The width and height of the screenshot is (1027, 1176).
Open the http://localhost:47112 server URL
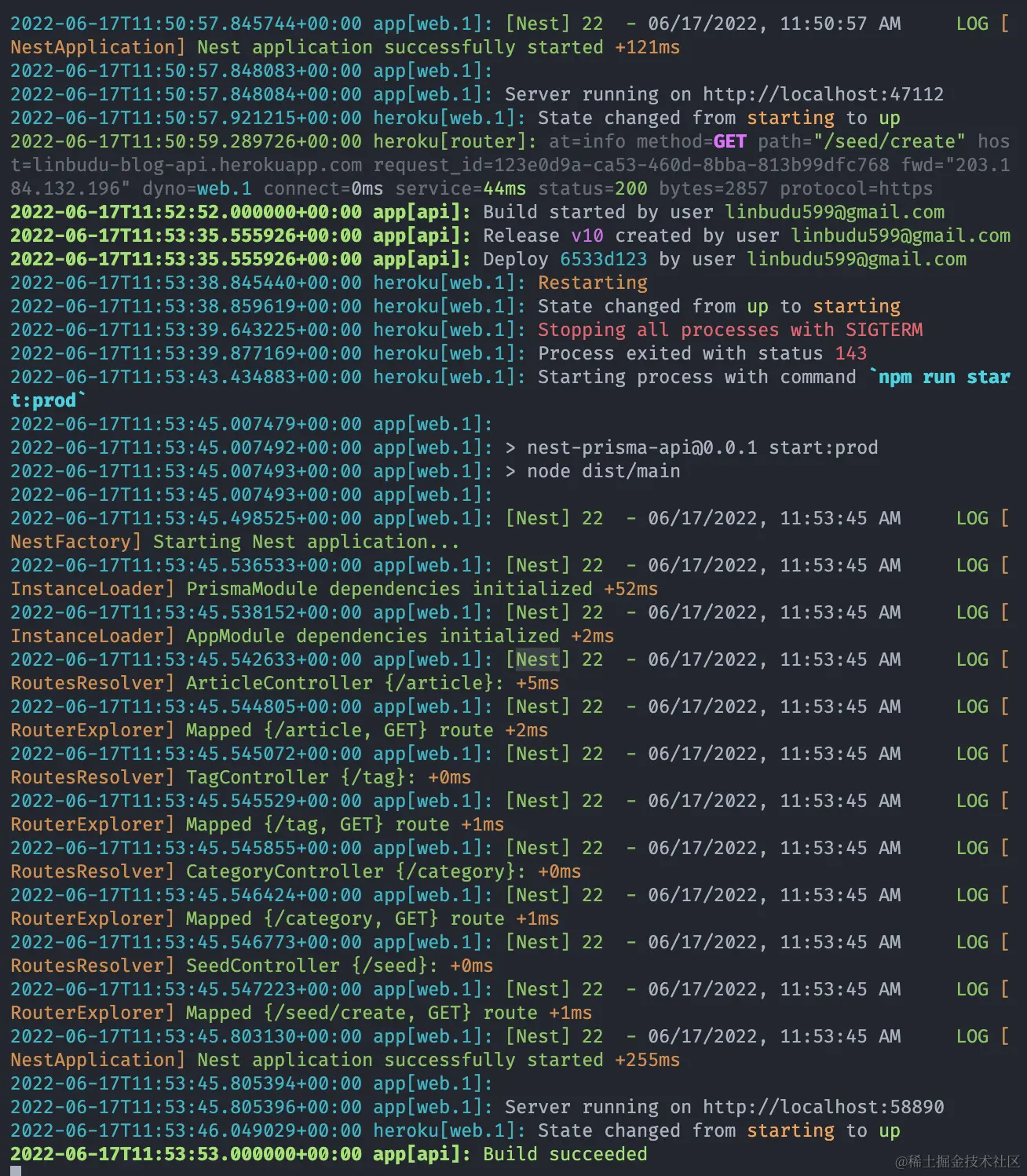(823, 94)
